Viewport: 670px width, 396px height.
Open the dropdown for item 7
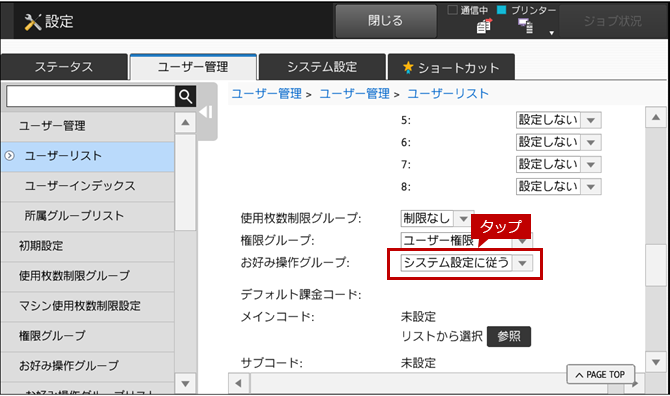(x=591, y=164)
